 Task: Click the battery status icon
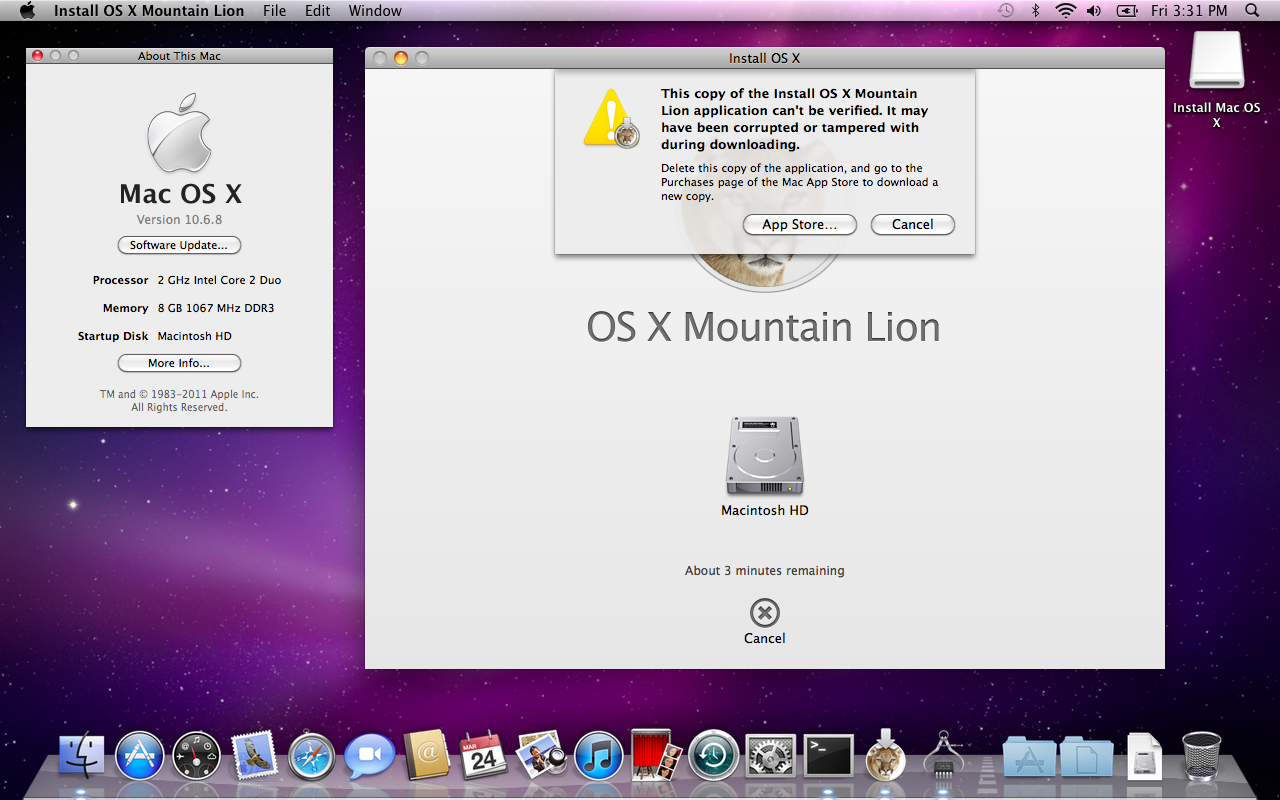pos(1127,11)
